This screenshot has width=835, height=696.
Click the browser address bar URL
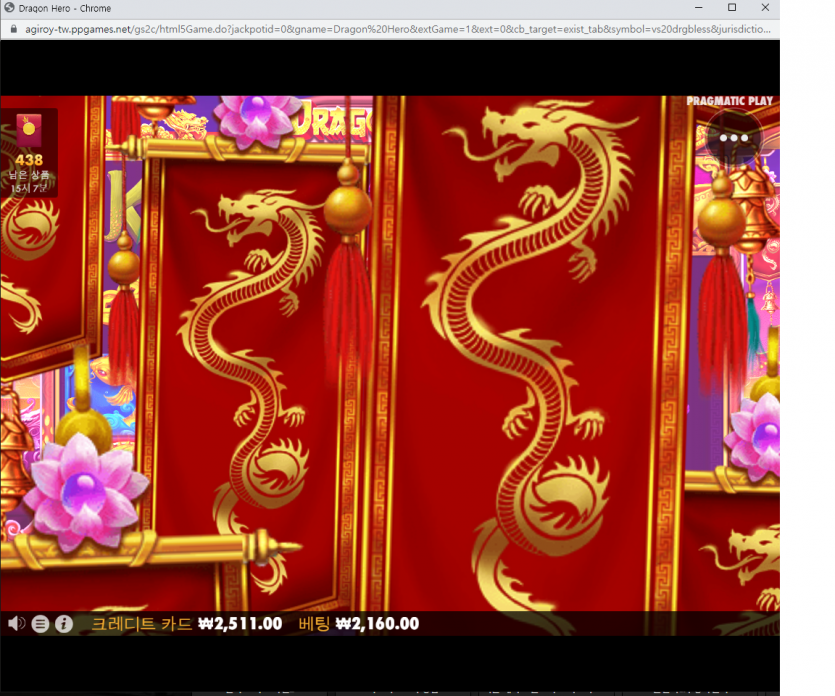[398, 29]
